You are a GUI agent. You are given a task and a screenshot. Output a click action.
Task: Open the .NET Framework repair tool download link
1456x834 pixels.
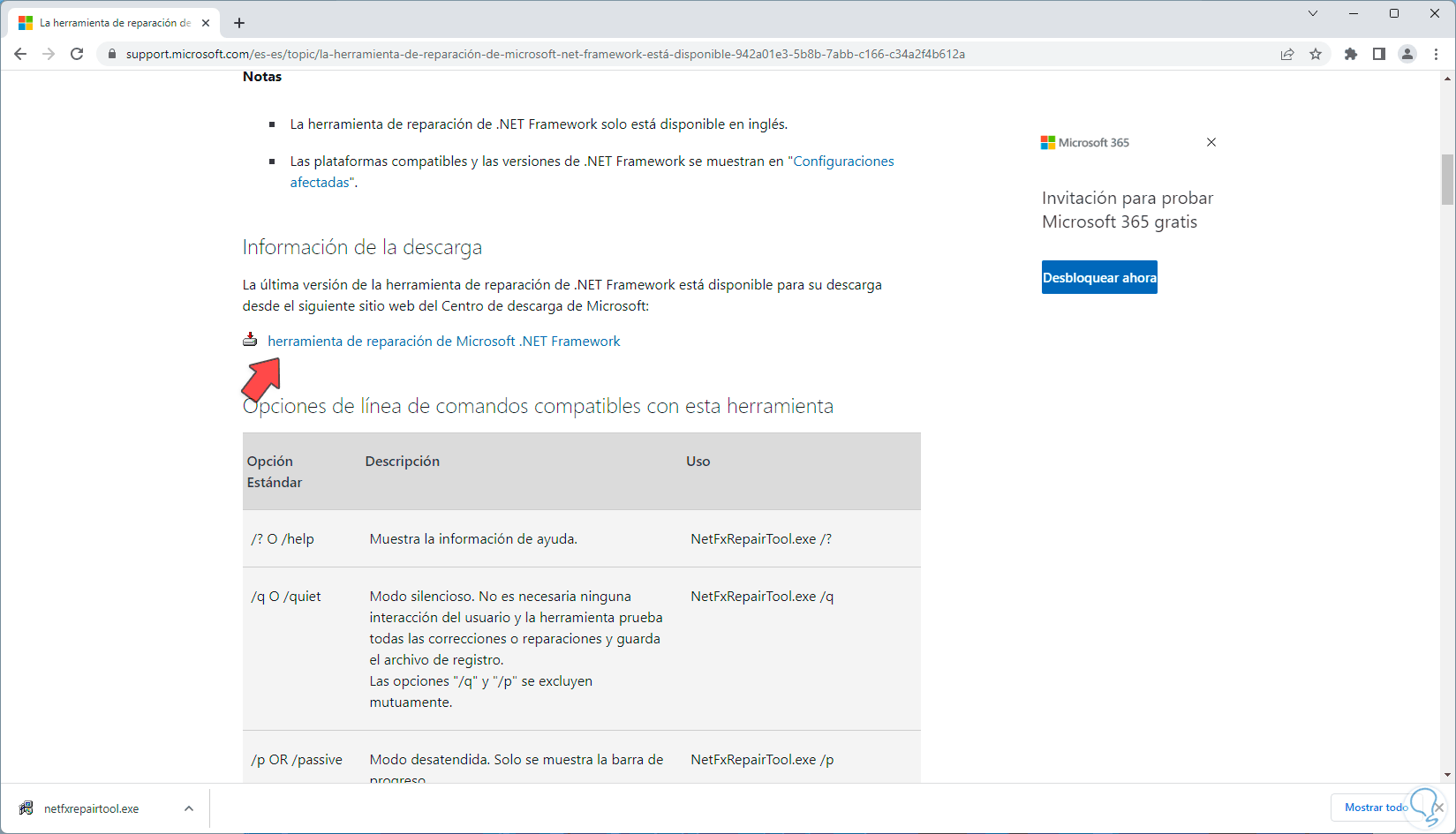[444, 342]
